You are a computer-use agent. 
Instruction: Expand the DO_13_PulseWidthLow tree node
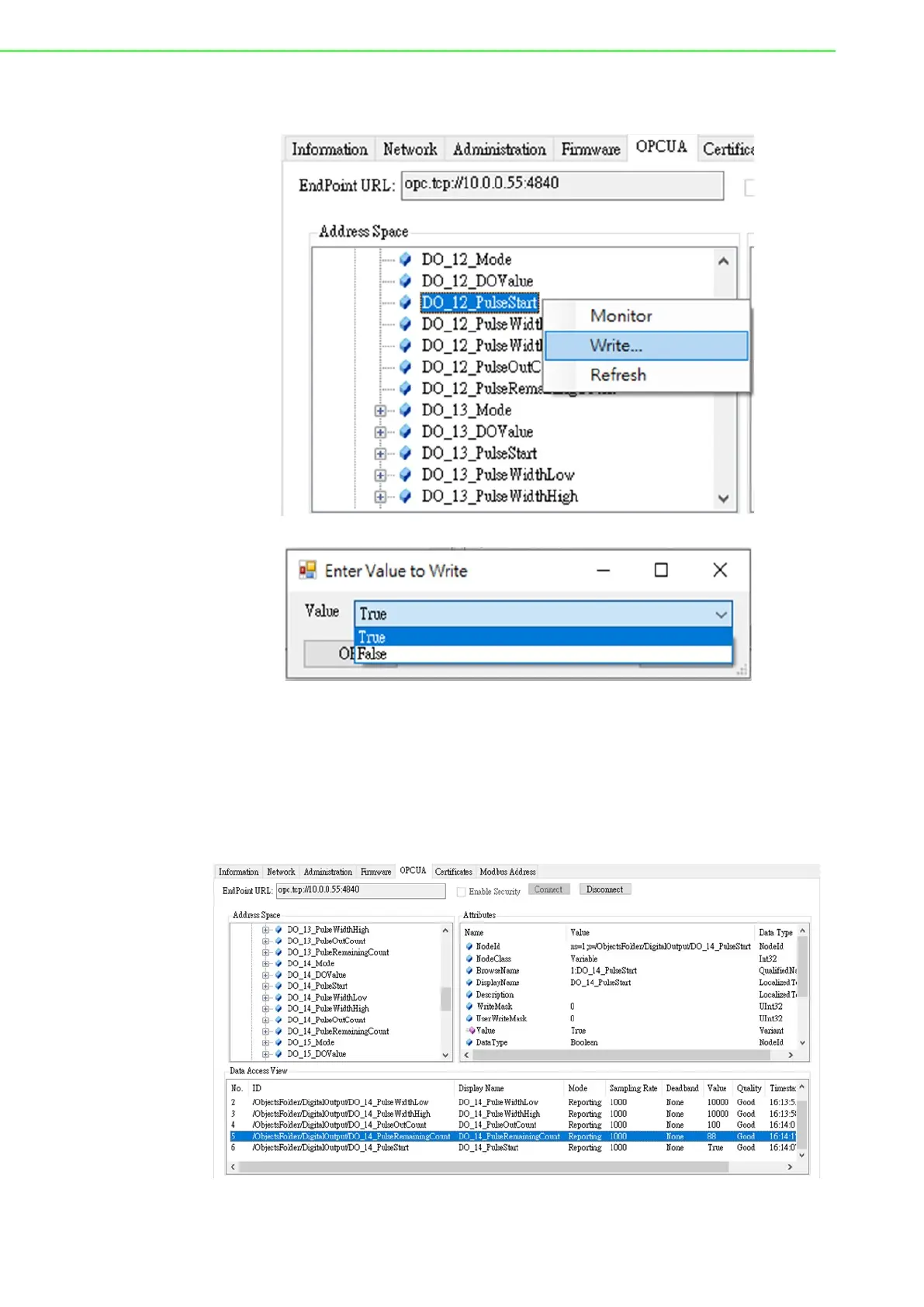pos(380,475)
